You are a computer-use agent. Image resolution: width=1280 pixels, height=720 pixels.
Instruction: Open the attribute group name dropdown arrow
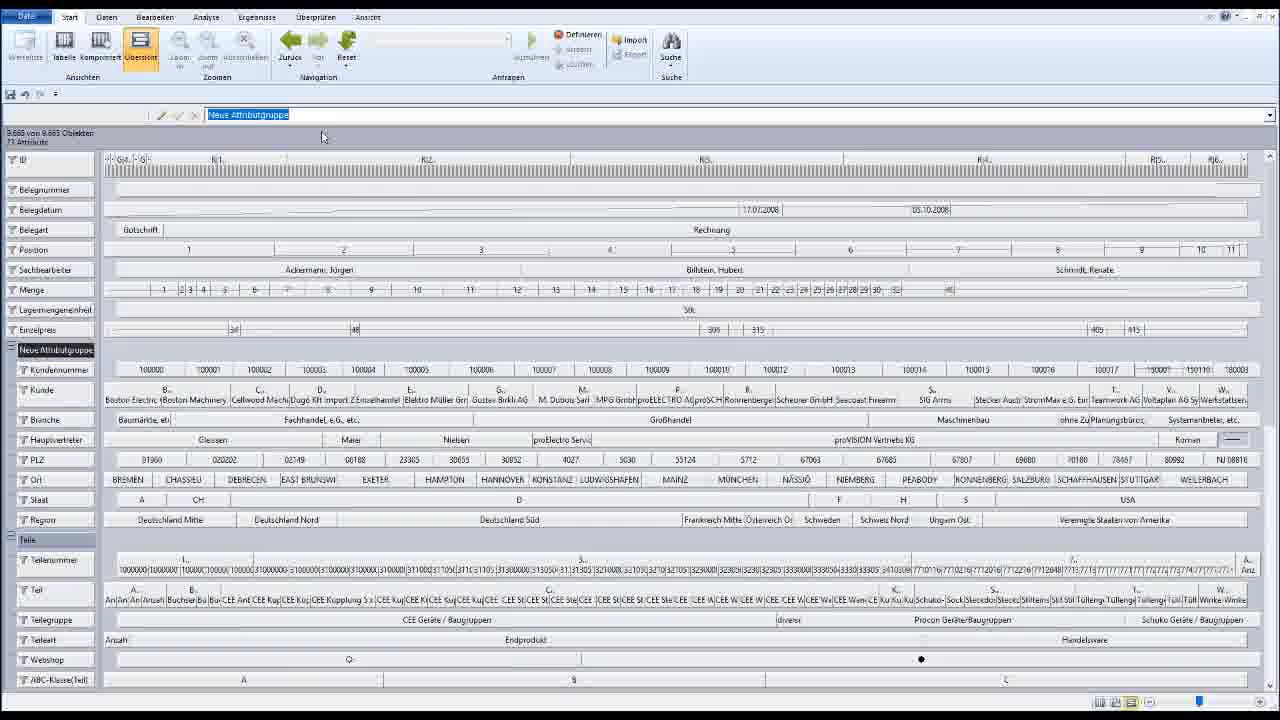1270,115
